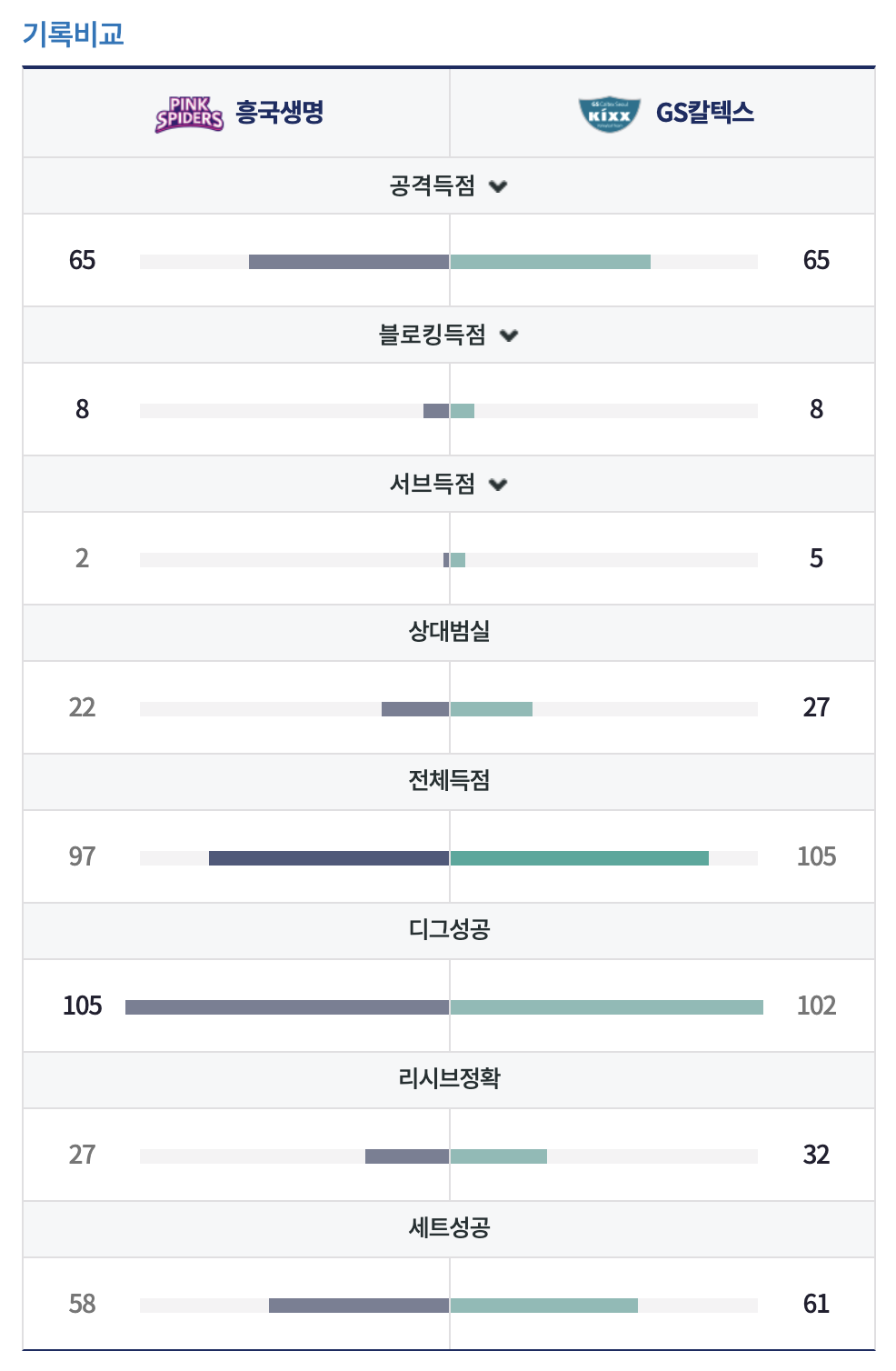Expand the 공격득점 chevron arrow
Viewport: 896px width, 1371px height.
[498, 186]
